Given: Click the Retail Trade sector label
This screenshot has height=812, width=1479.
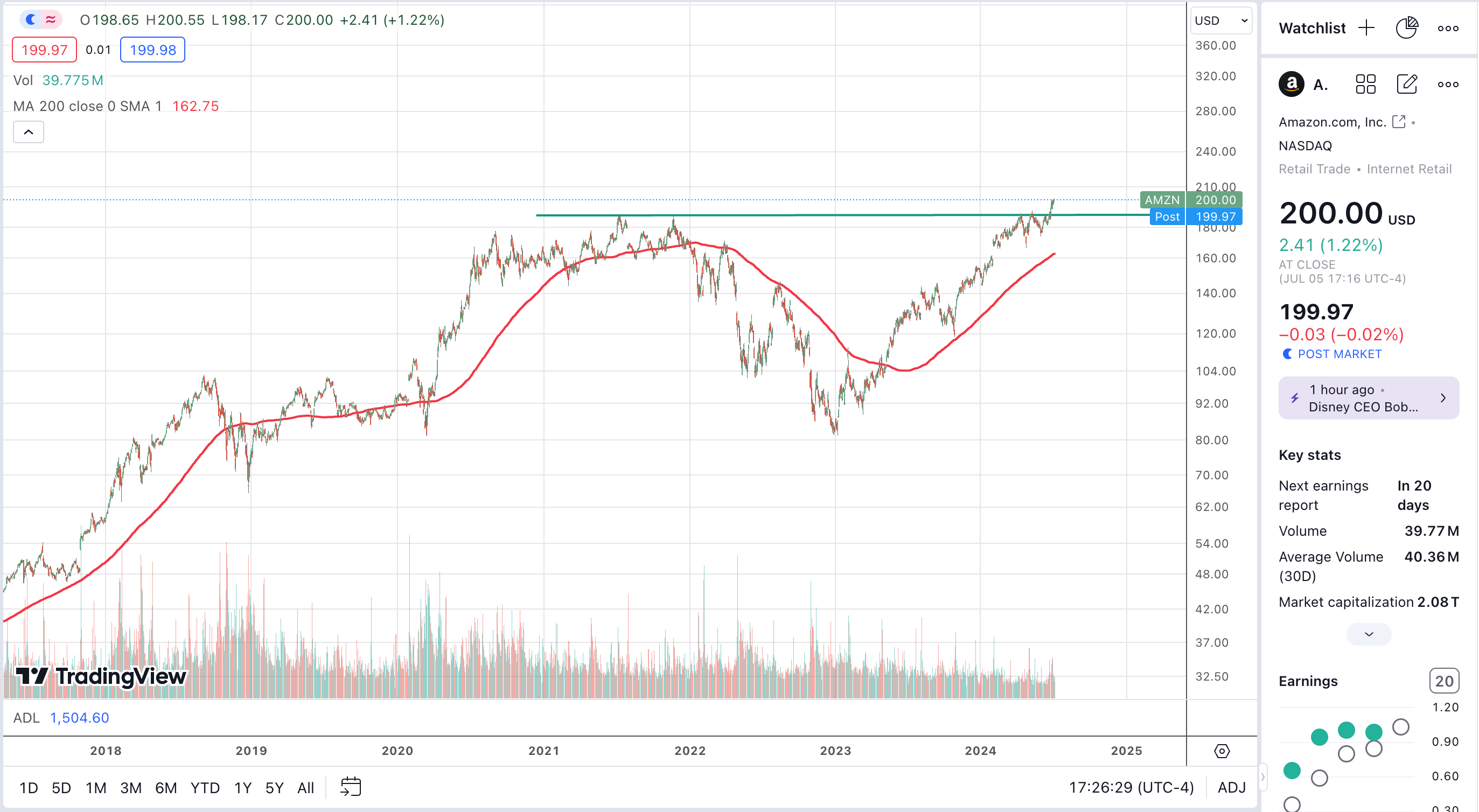Looking at the screenshot, I should [1314, 169].
